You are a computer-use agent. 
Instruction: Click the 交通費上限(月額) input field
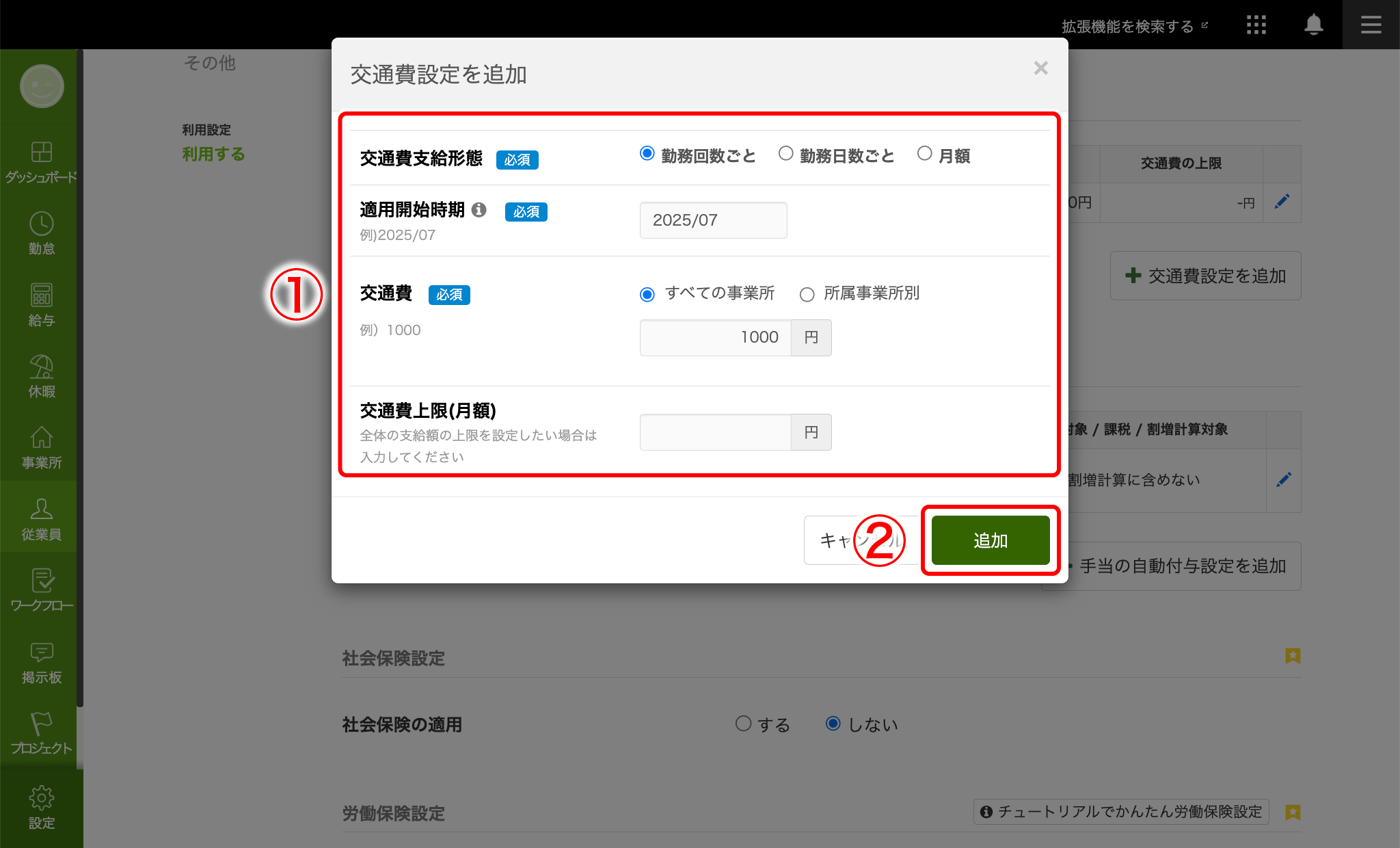coord(714,432)
